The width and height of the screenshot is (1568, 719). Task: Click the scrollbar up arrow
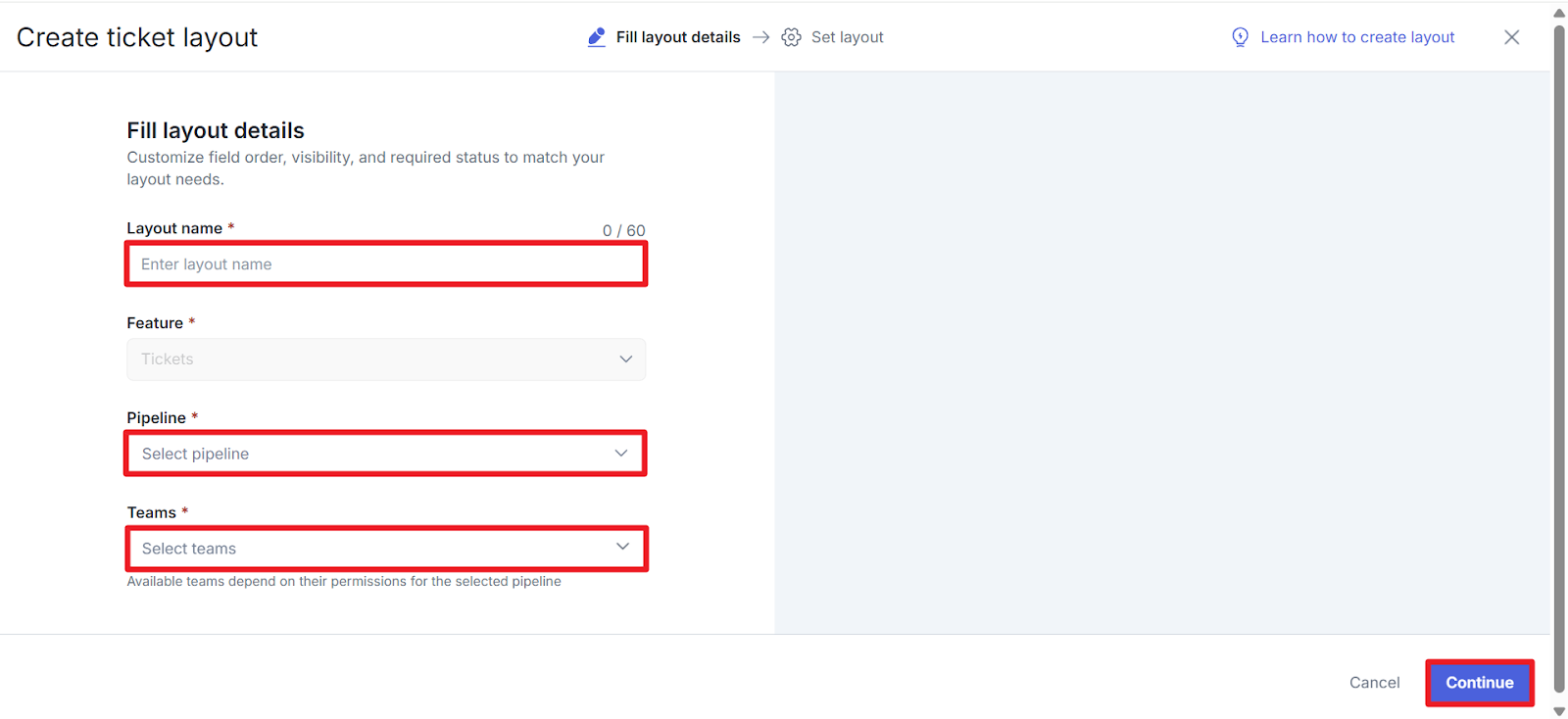coord(1559,13)
